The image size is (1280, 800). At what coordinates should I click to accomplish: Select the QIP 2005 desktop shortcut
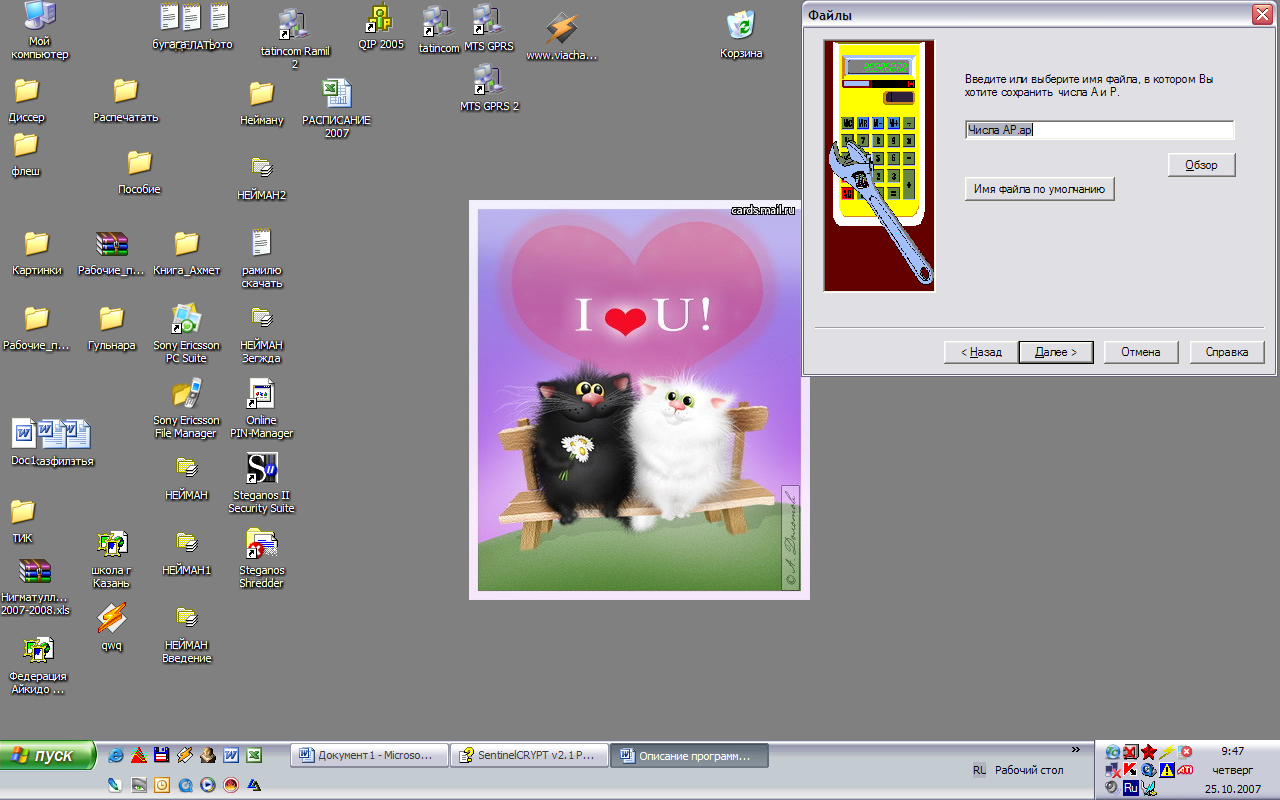pyautogui.click(x=381, y=28)
